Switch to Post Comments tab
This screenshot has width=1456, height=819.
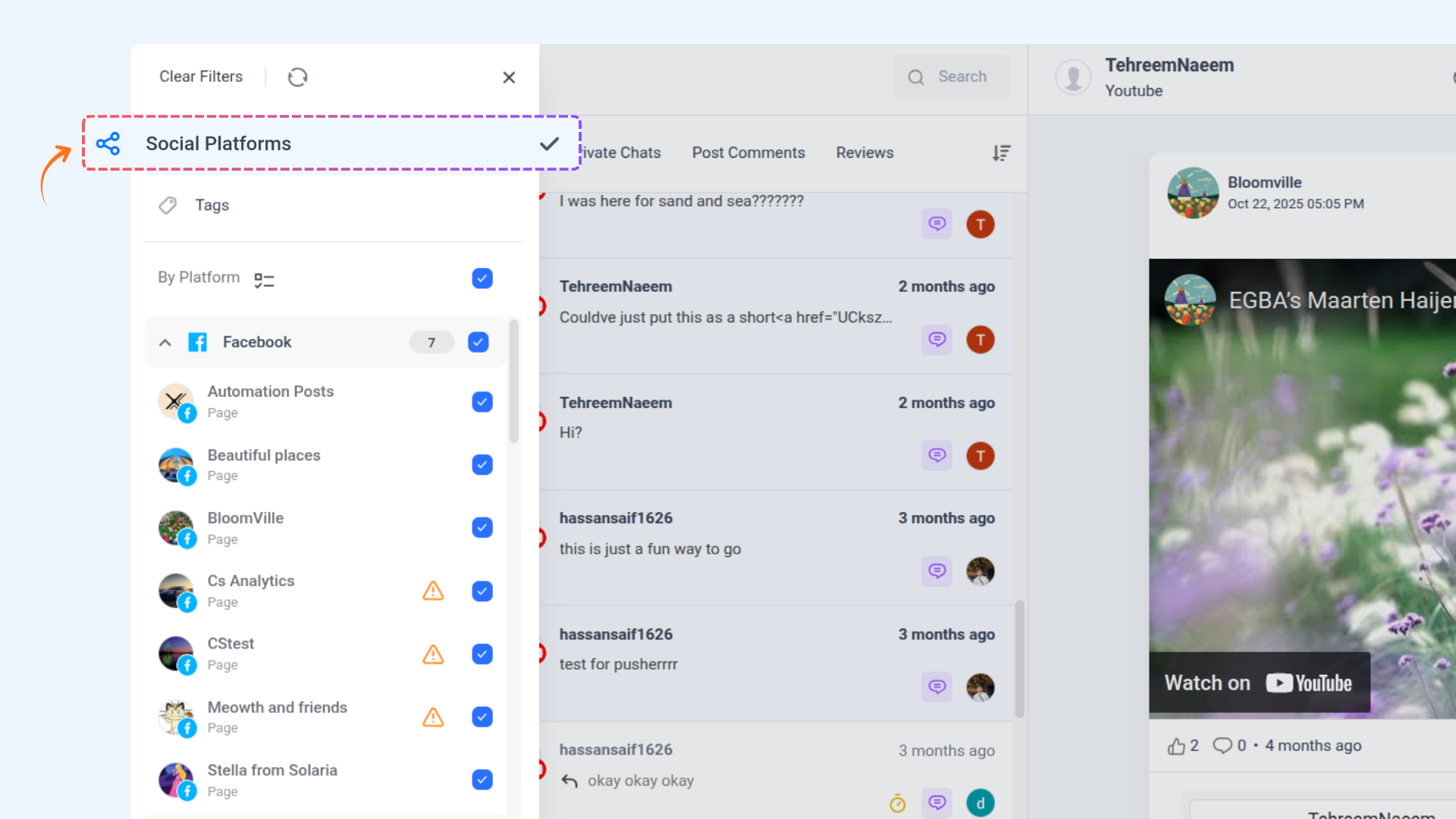(x=748, y=153)
